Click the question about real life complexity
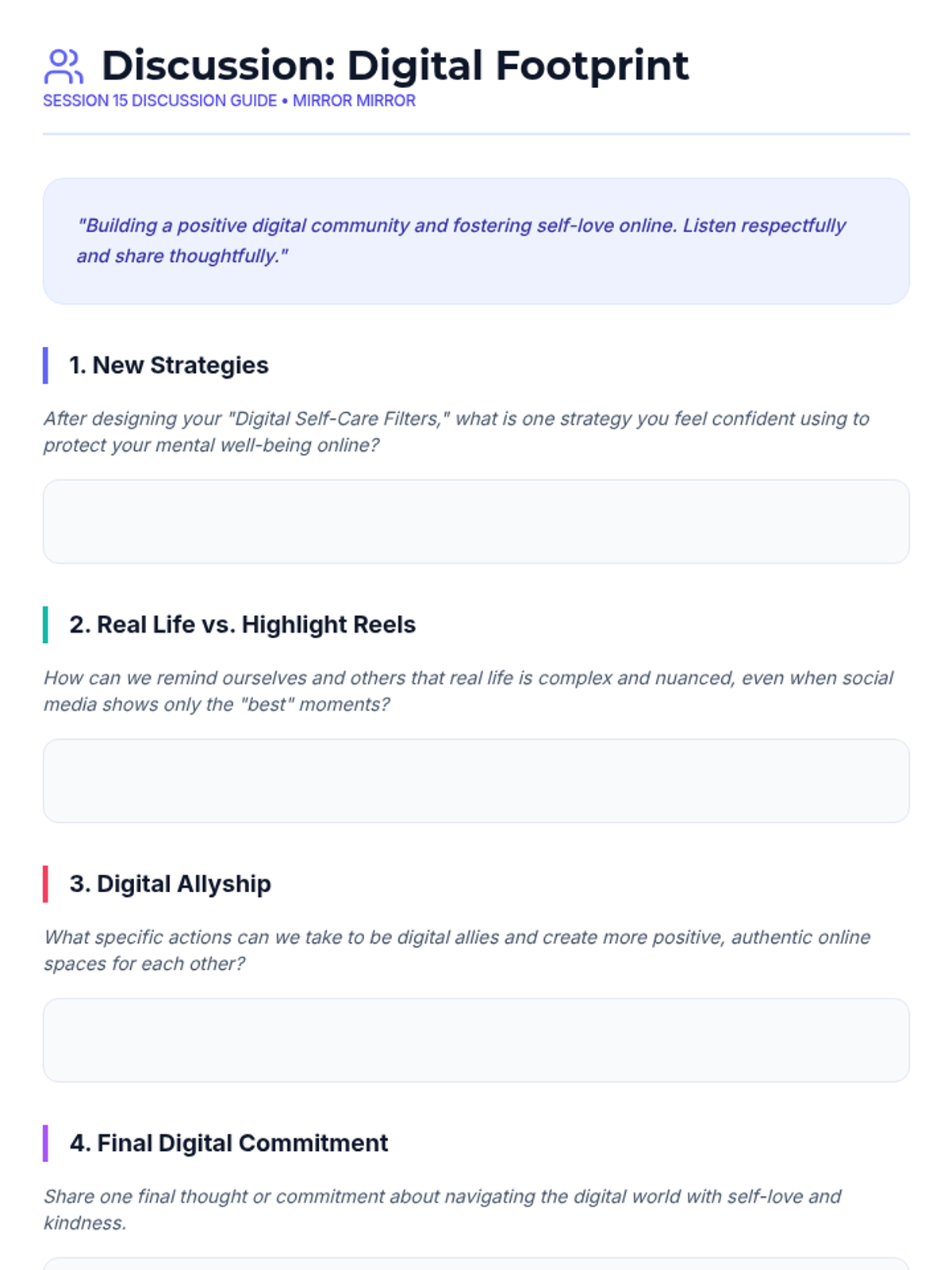This screenshot has width=952, height=1270. coord(468,691)
